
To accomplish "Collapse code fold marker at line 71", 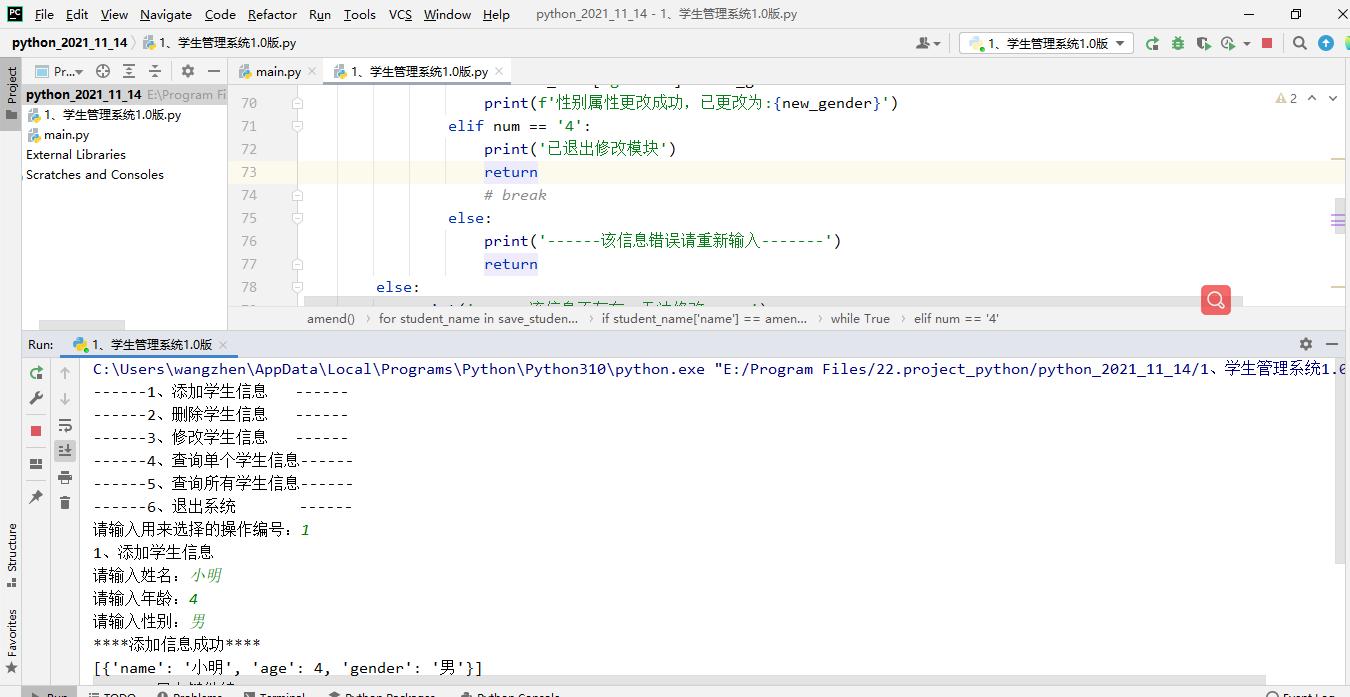I will coord(298,126).
